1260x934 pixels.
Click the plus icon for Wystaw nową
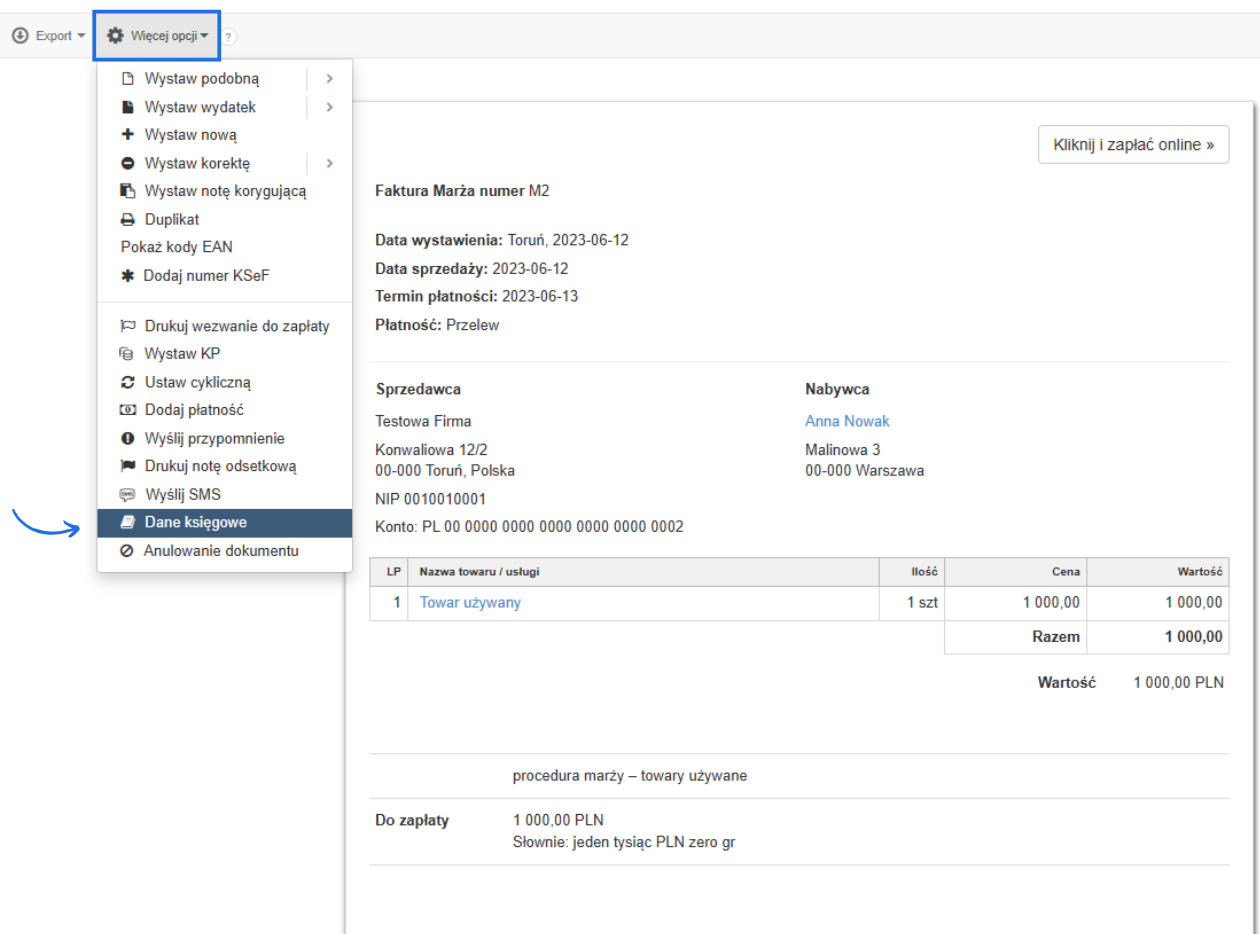[x=128, y=135]
